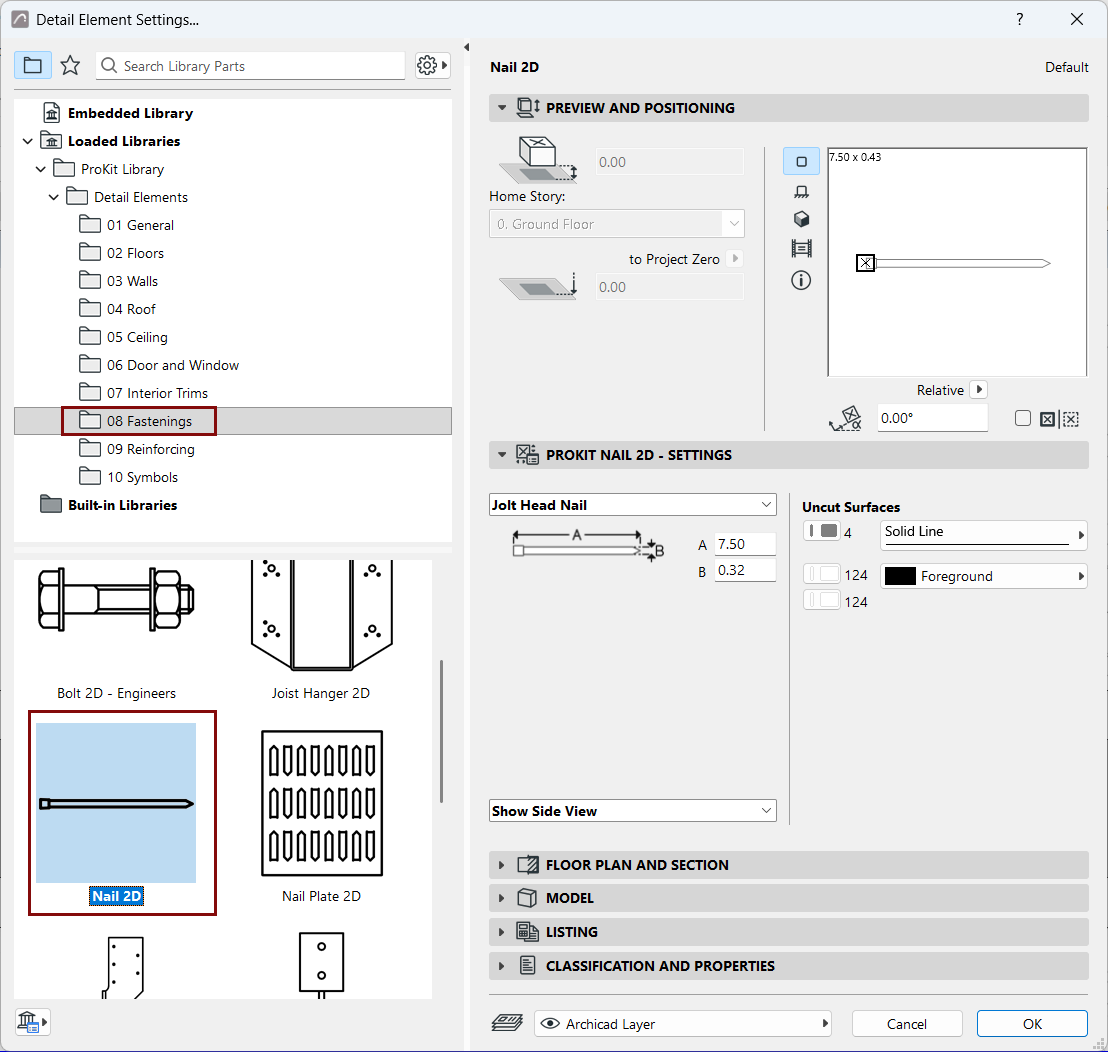Collapse the Loaded Libraries tree node
The height and width of the screenshot is (1052, 1108).
click(x=28, y=141)
